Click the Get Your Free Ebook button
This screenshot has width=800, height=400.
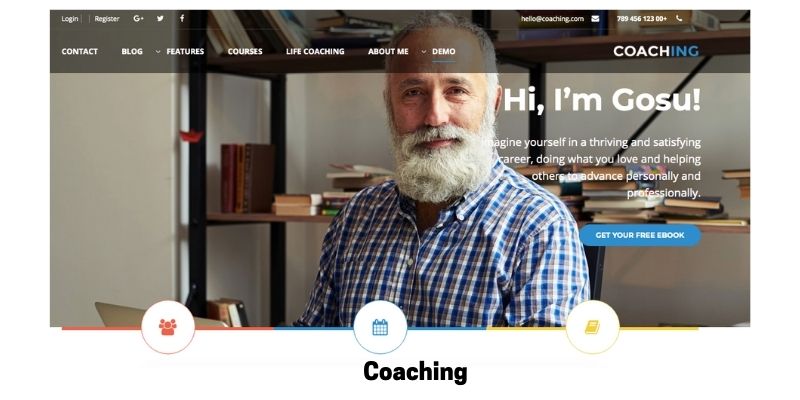click(x=640, y=235)
